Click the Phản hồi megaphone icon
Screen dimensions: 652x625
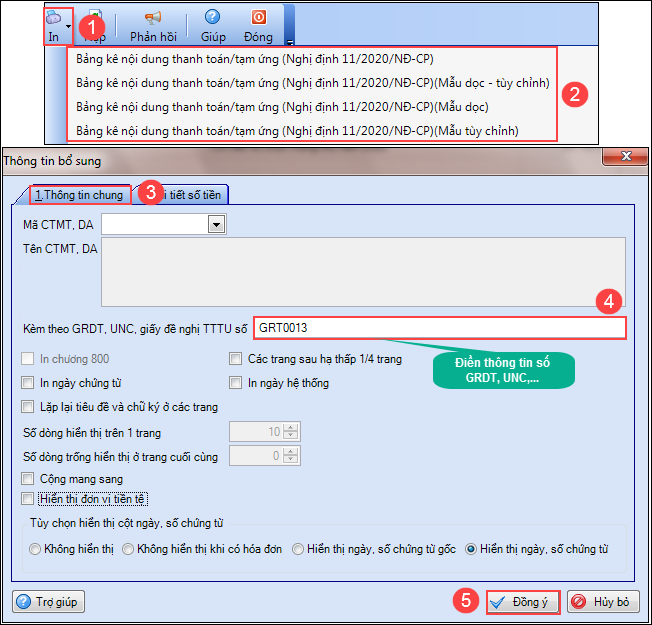(x=153, y=17)
